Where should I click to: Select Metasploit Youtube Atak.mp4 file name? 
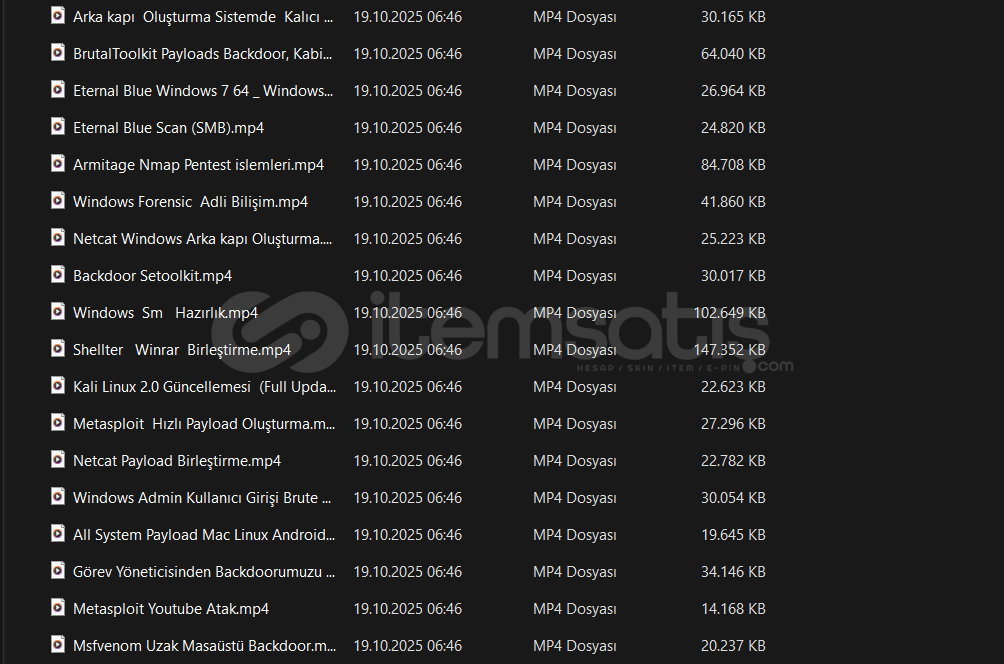[x=171, y=609]
